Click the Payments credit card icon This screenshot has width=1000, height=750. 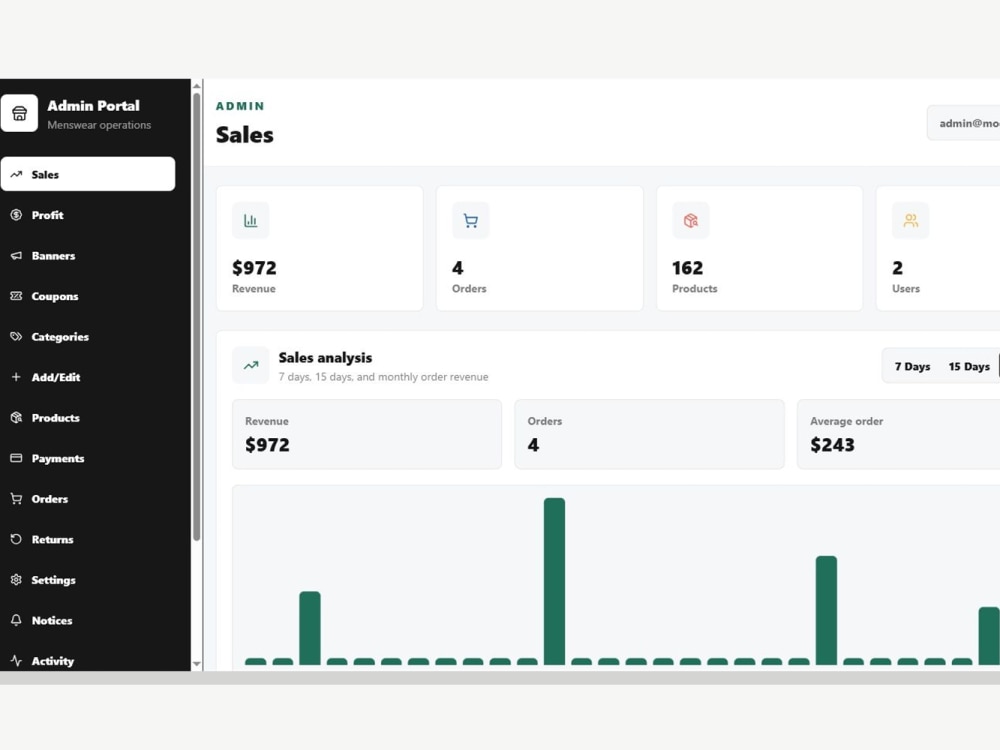pos(17,458)
